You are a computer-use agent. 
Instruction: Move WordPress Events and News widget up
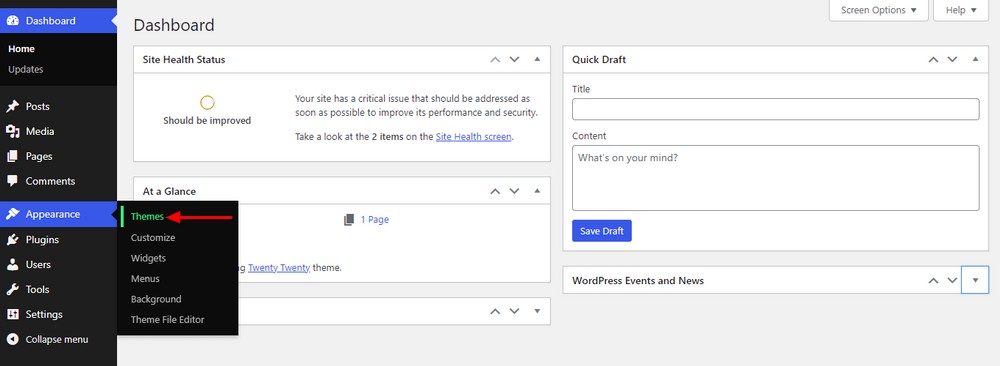933,280
